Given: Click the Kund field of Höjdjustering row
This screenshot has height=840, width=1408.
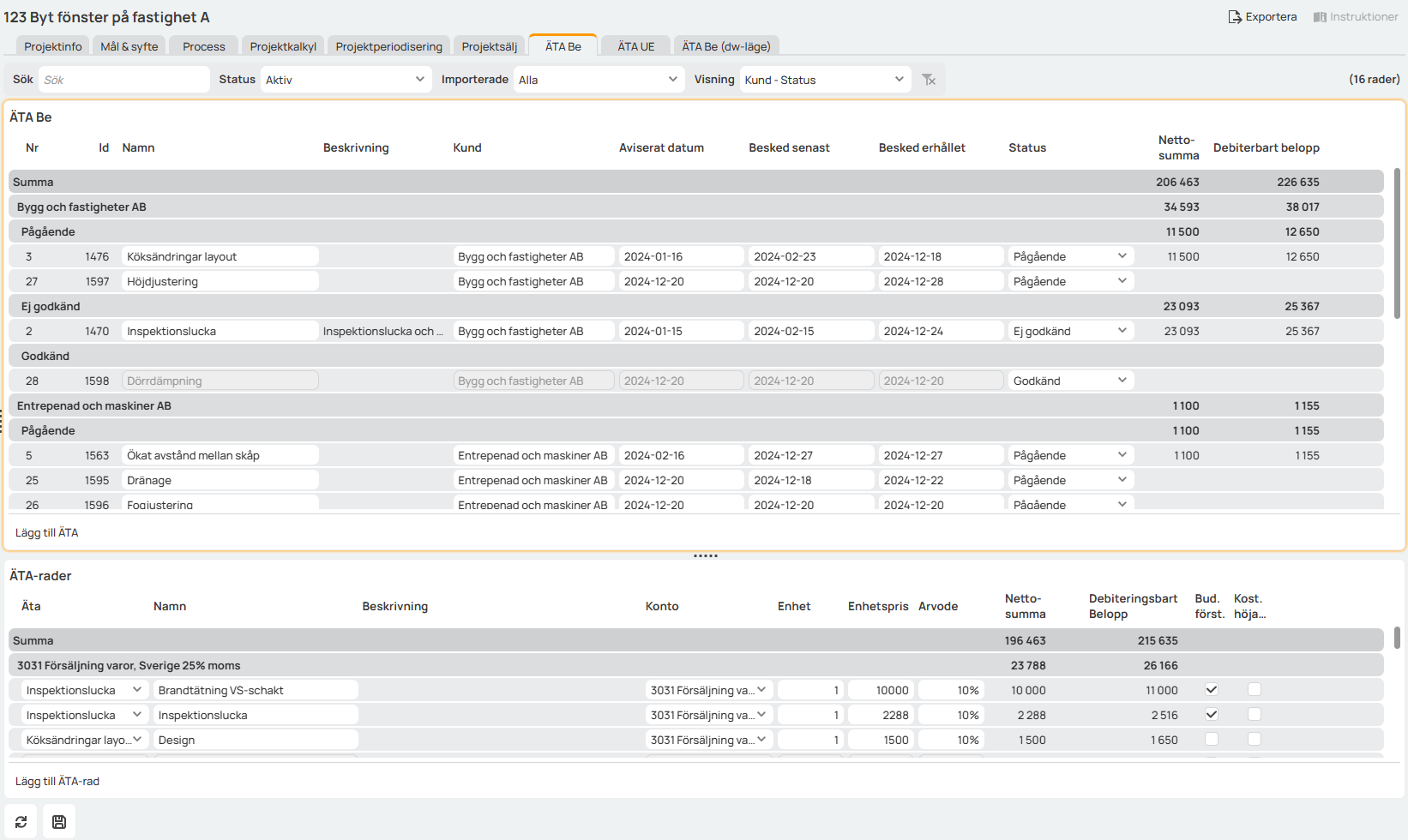Looking at the screenshot, I should (533, 281).
